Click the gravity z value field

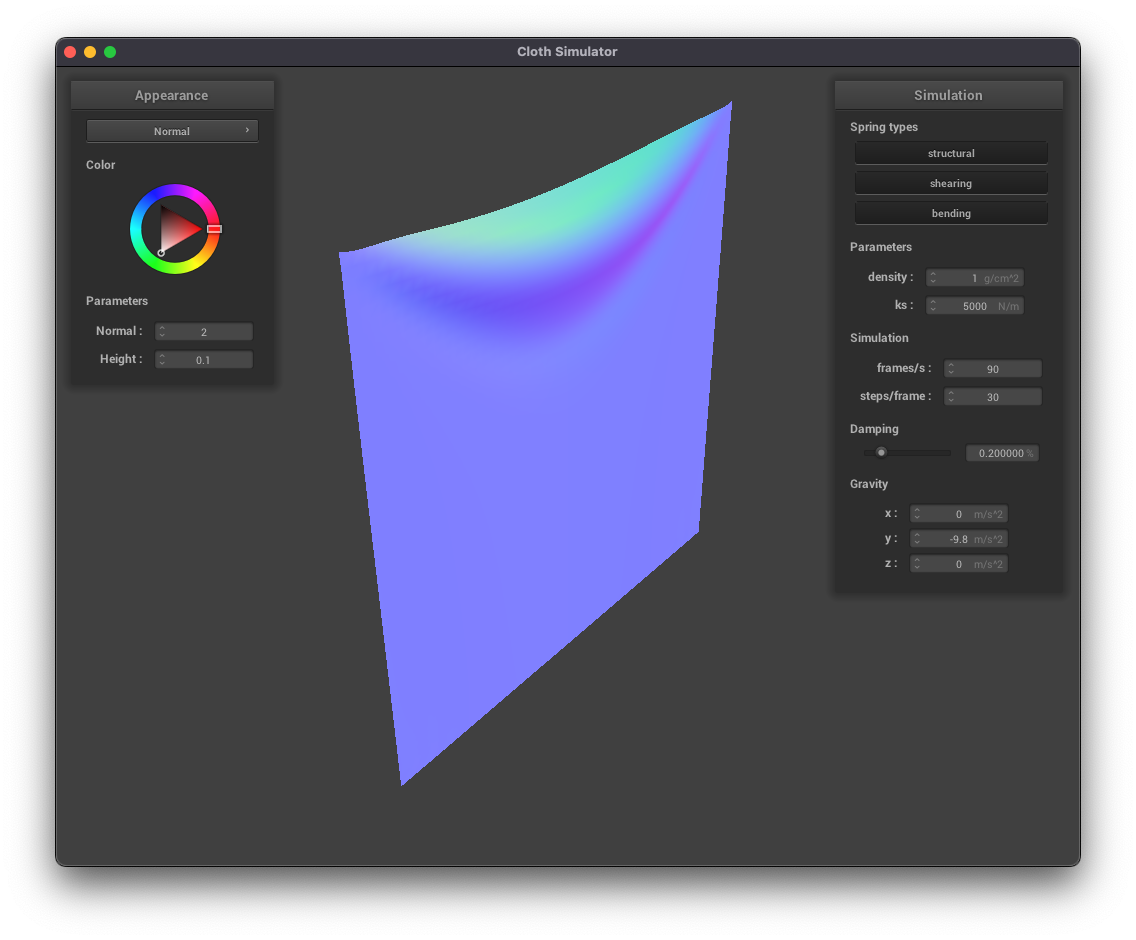(959, 564)
